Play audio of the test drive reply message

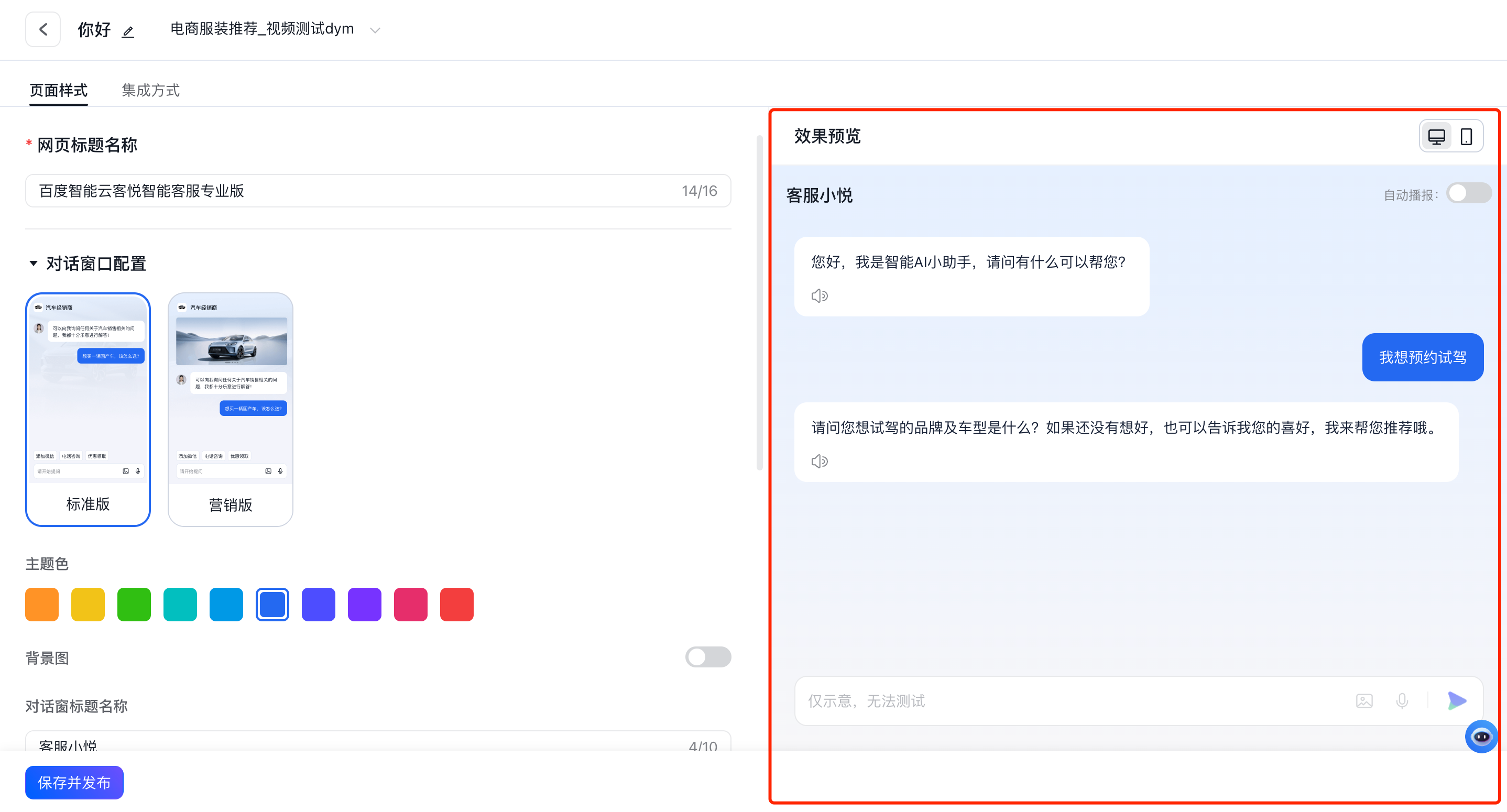[820, 461]
